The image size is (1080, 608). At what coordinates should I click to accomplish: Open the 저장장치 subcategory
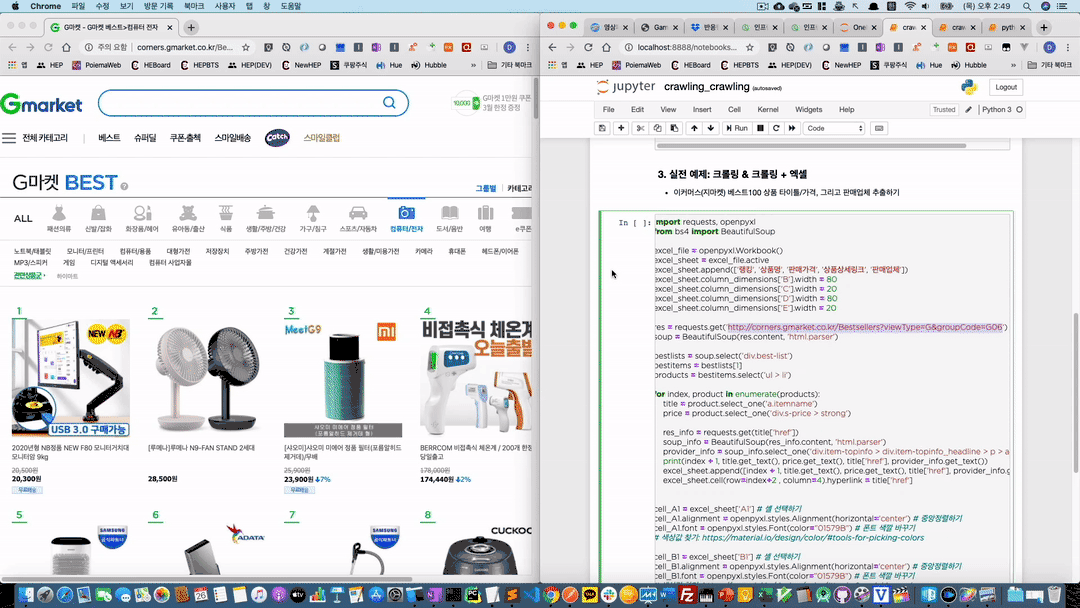click(217, 251)
